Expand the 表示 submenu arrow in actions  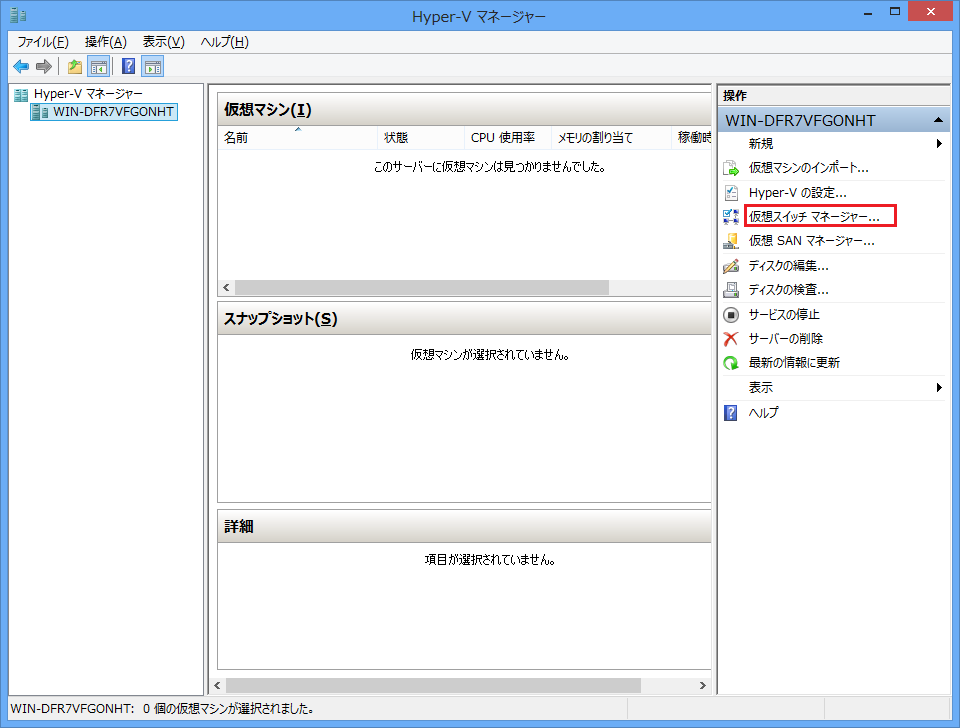click(x=939, y=388)
